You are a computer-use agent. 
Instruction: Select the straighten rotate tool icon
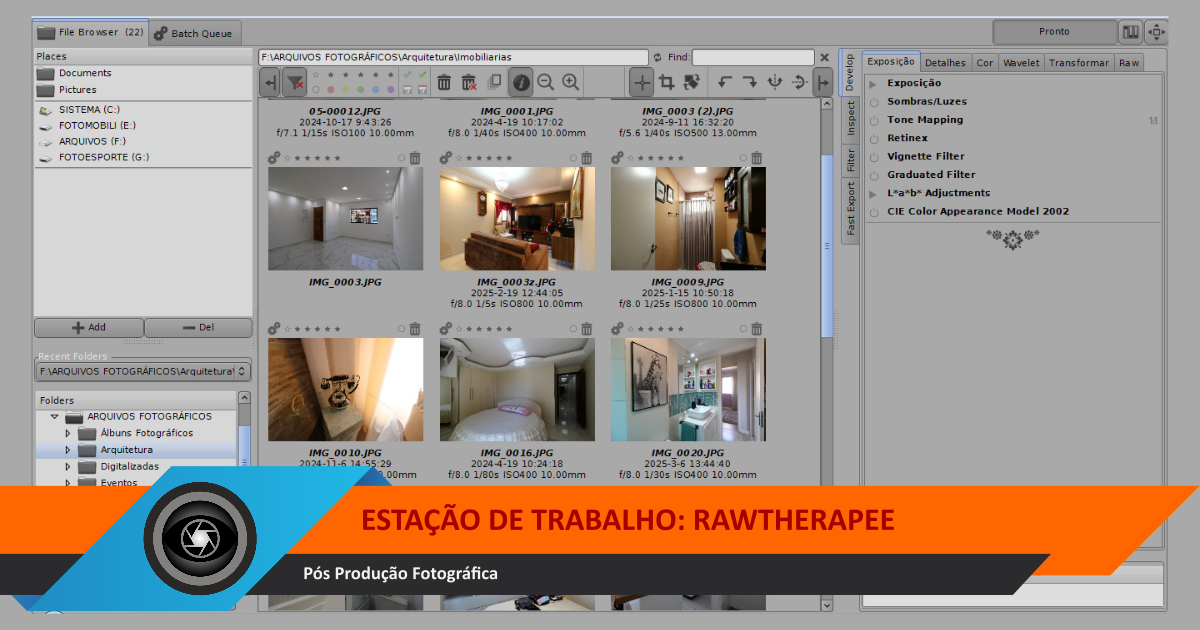coord(691,83)
